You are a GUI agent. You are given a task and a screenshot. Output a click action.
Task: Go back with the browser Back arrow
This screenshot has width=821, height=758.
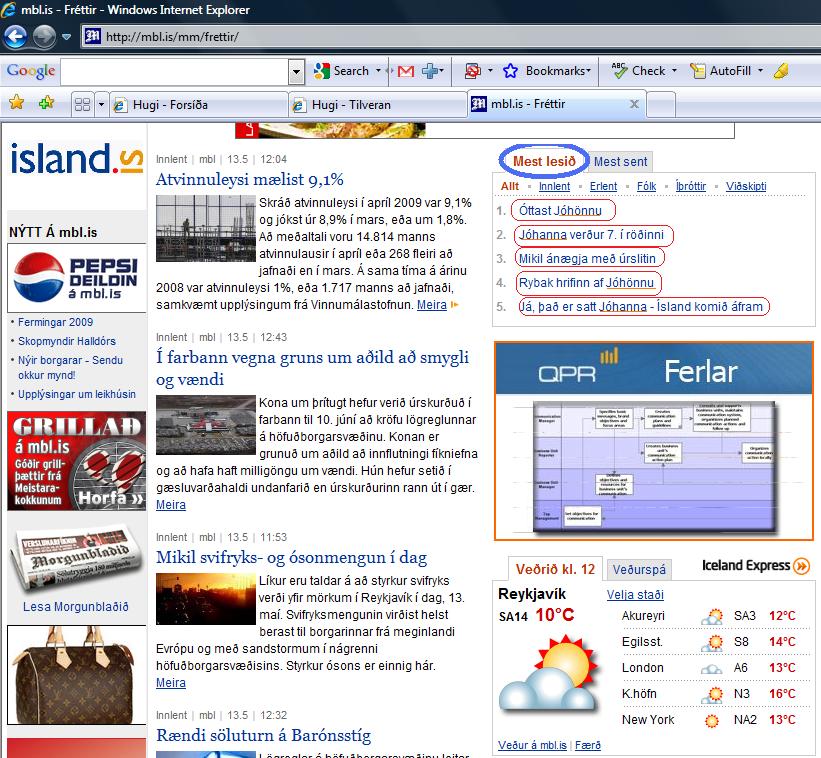click(x=15, y=37)
